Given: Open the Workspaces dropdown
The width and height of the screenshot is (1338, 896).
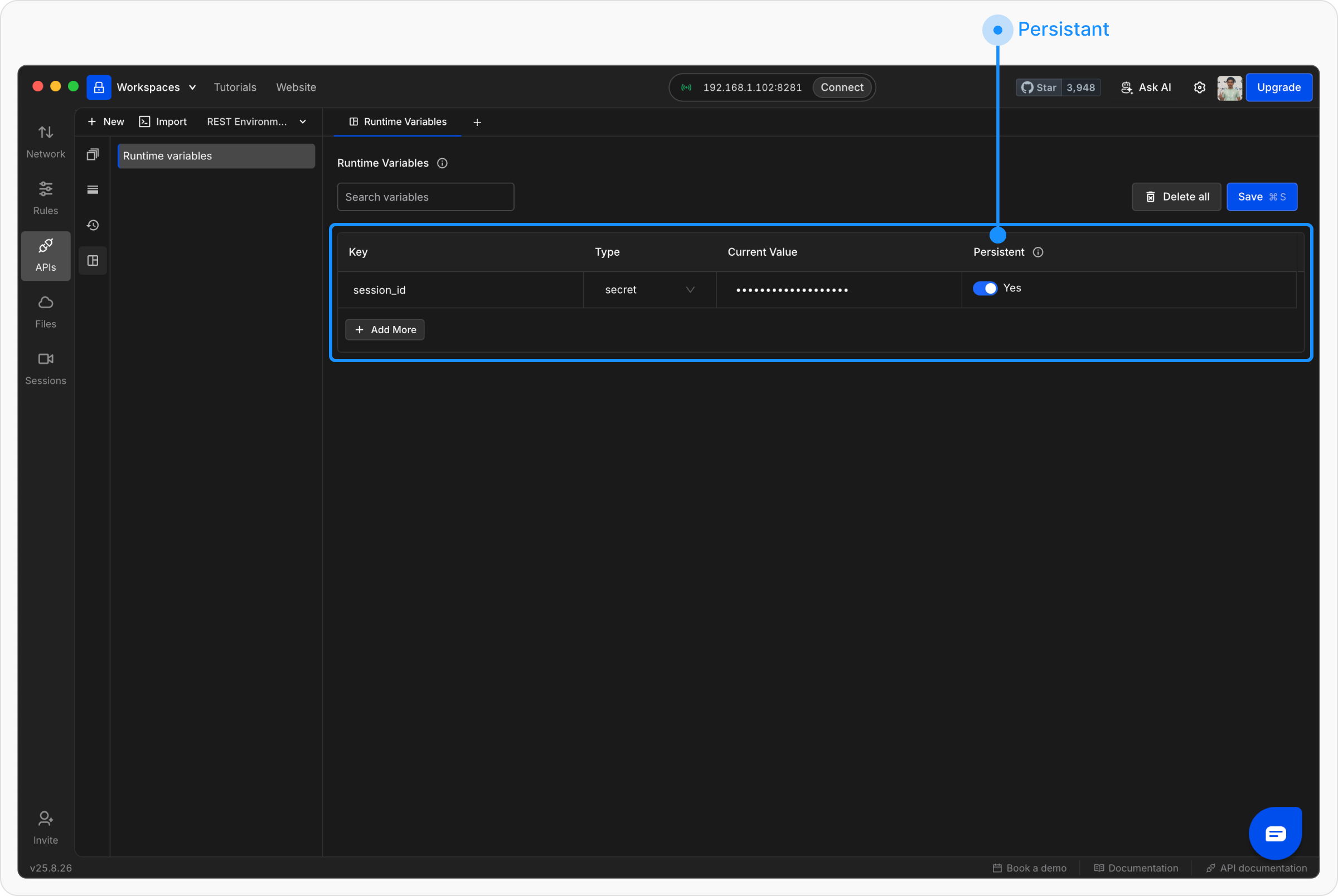Looking at the screenshot, I should coord(156,87).
